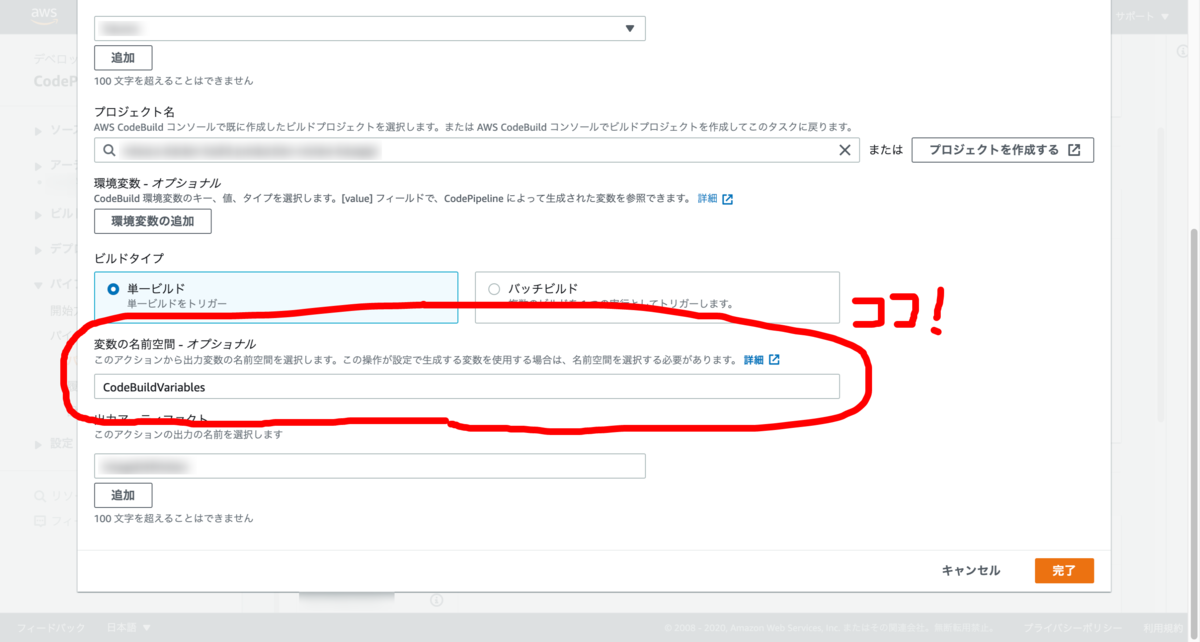Click 環境変数の追加 button
Viewport: 1200px width, 642px height.
pos(153,221)
